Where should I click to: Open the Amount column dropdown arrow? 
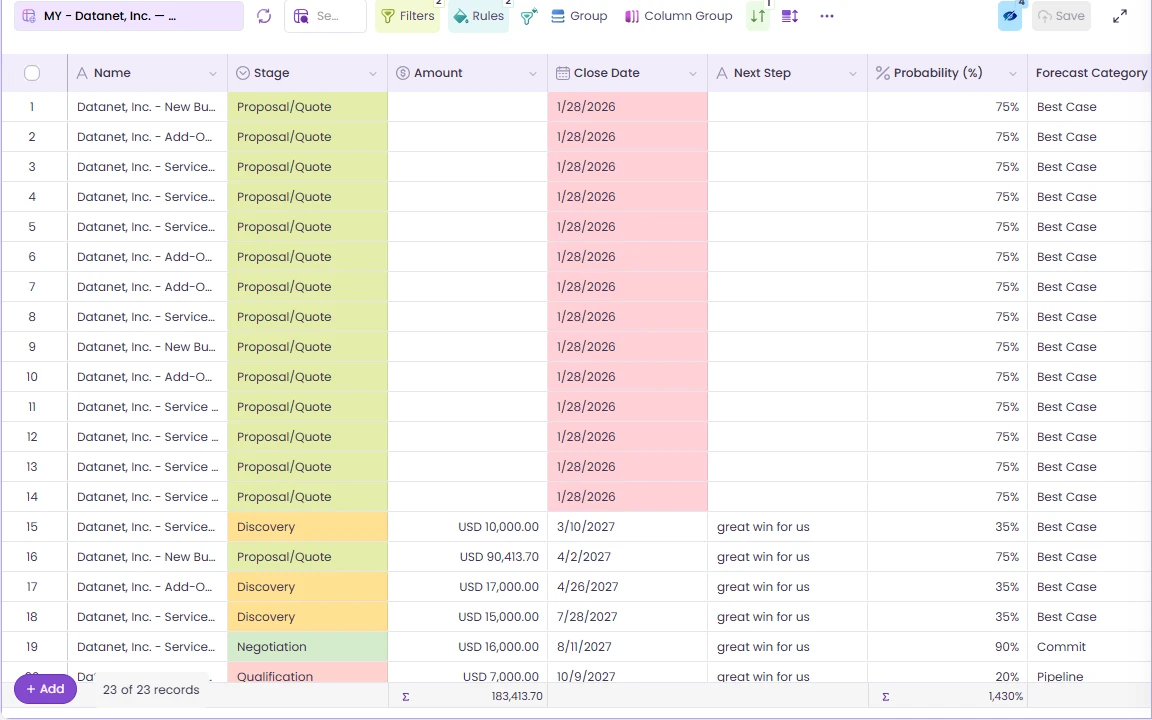533,73
